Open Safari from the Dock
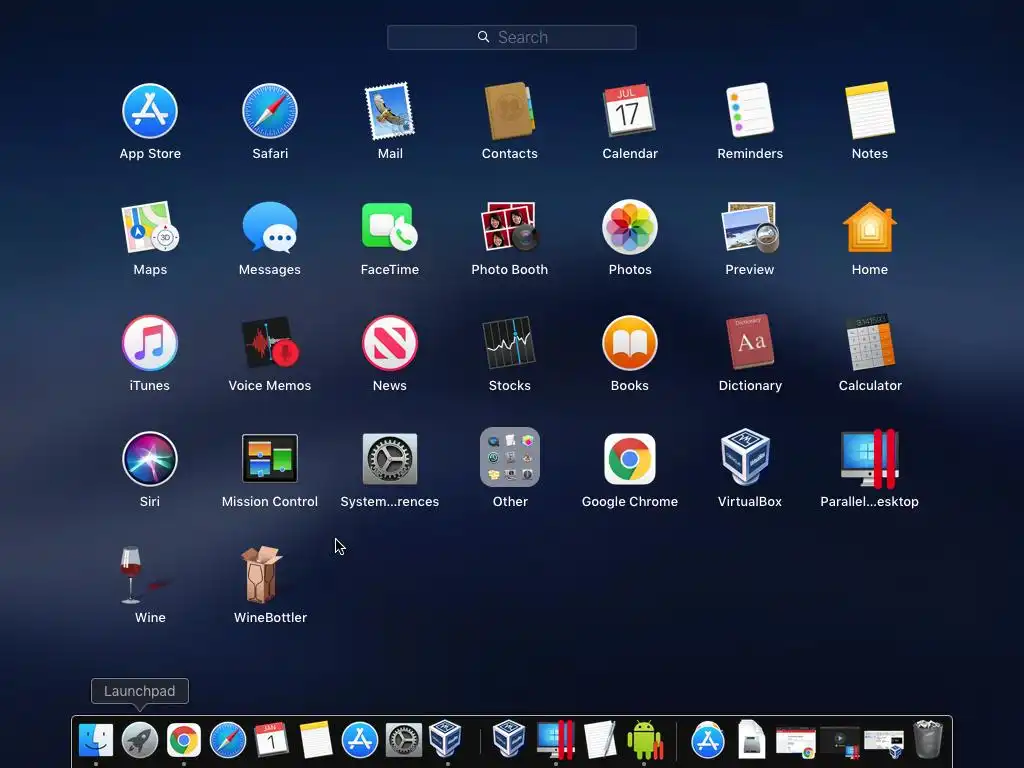 point(227,741)
